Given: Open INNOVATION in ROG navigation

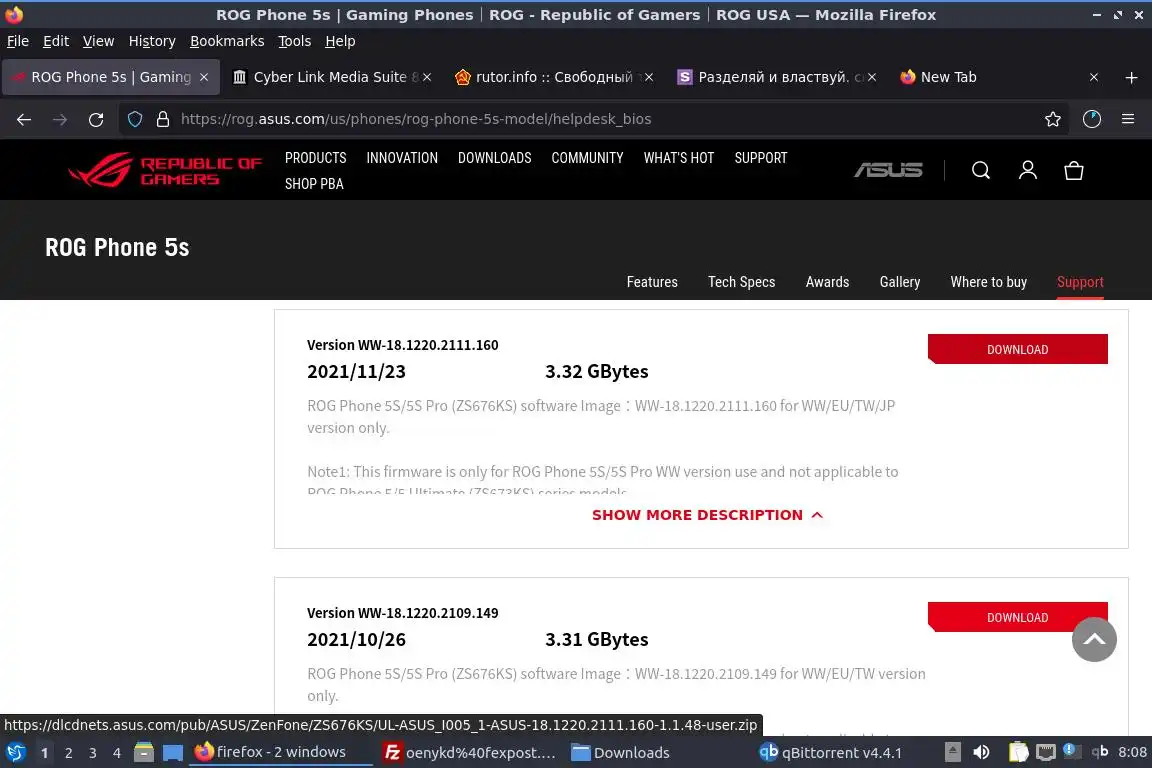Looking at the screenshot, I should coord(402,158).
